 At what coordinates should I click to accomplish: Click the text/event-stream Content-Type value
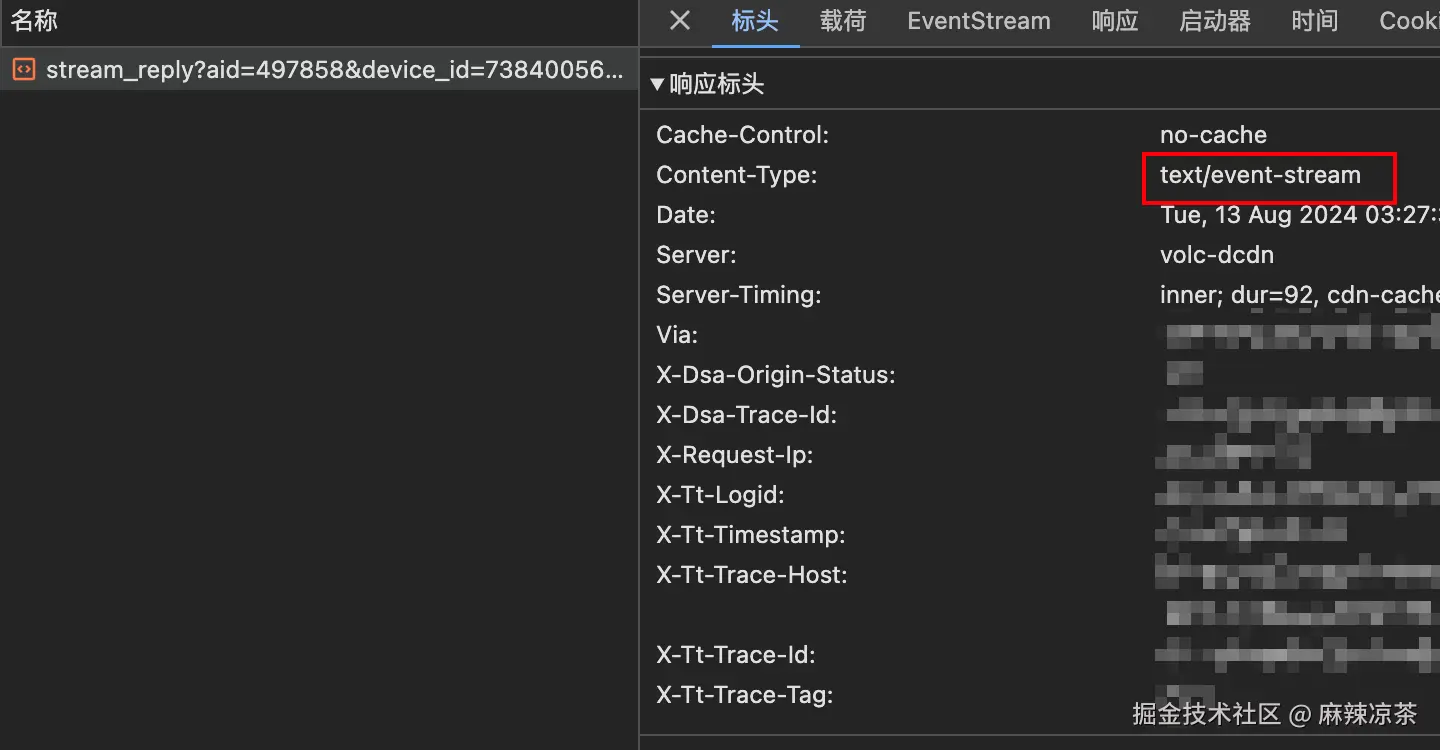click(1260, 175)
